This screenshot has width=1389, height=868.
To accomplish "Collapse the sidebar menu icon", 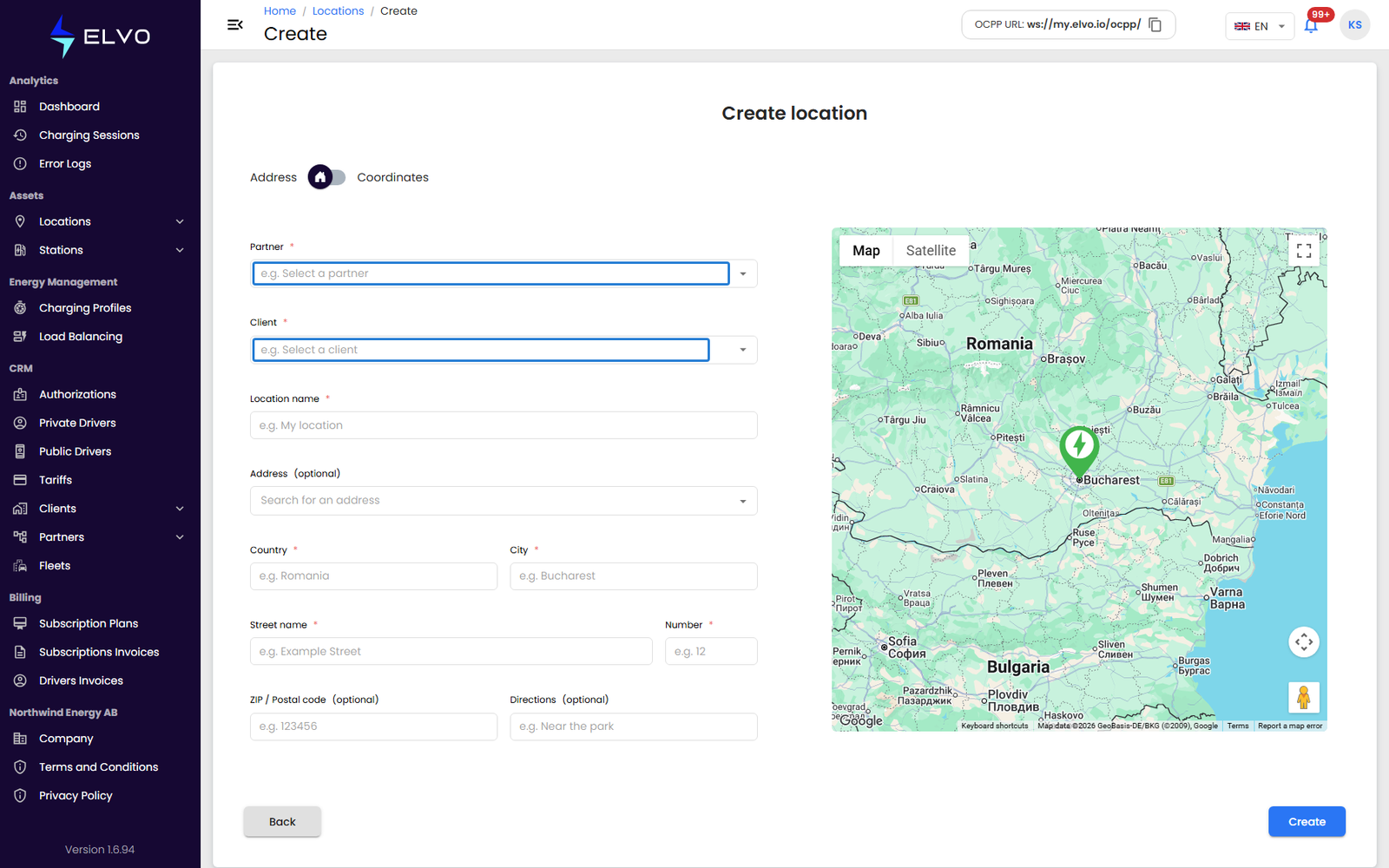I will click(x=234, y=24).
